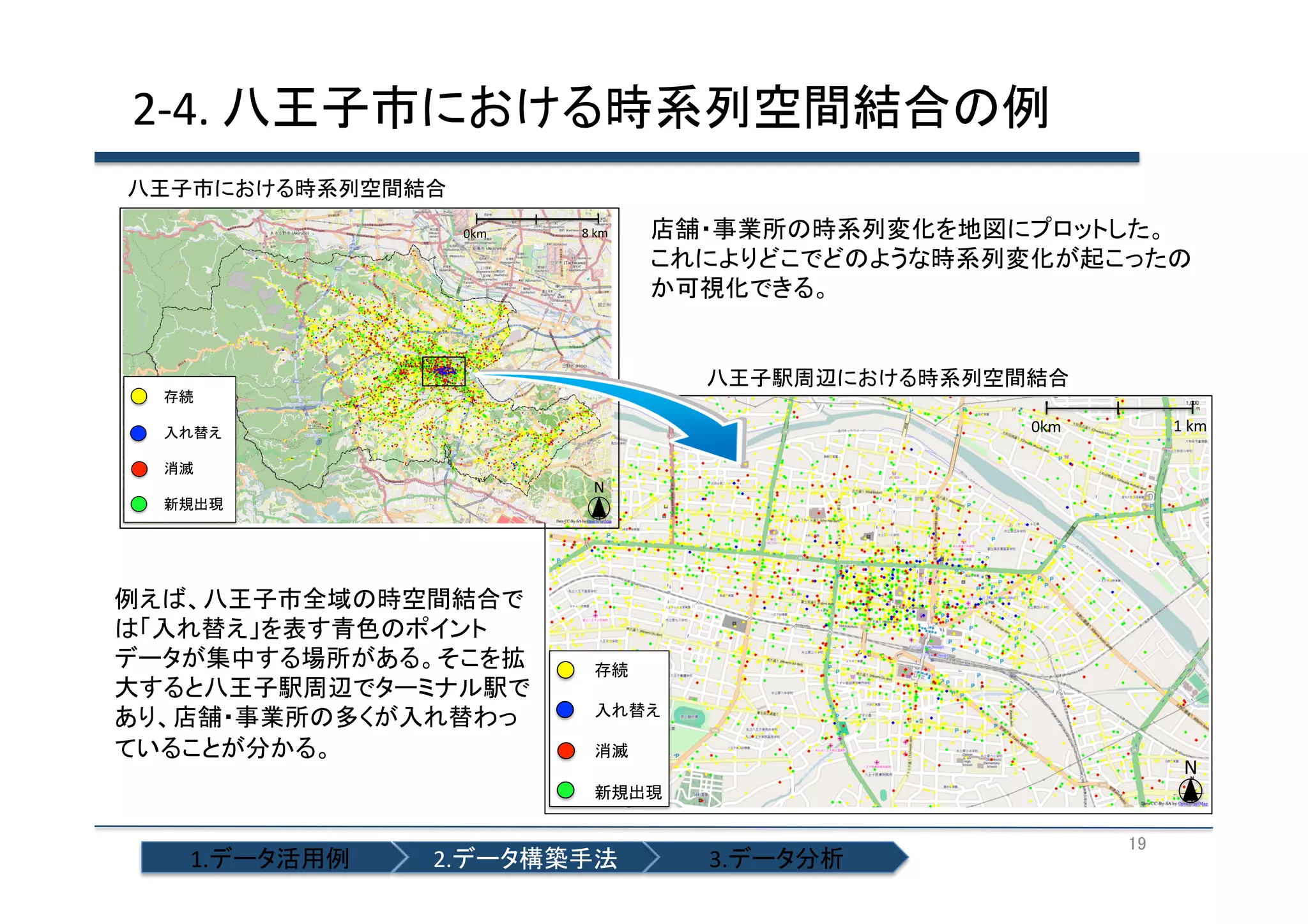Click the paragraph starting 例えば、八王子市全域
Screen dimensions: 1308x924
point(321,673)
